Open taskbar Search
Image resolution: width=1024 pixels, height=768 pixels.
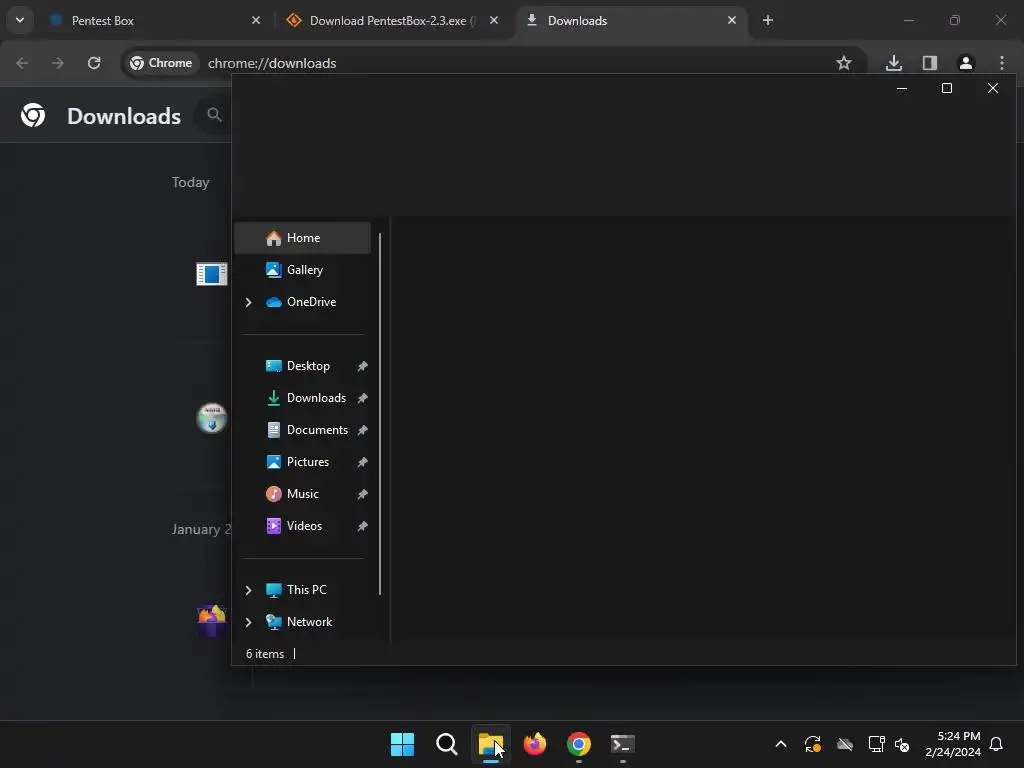447,744
